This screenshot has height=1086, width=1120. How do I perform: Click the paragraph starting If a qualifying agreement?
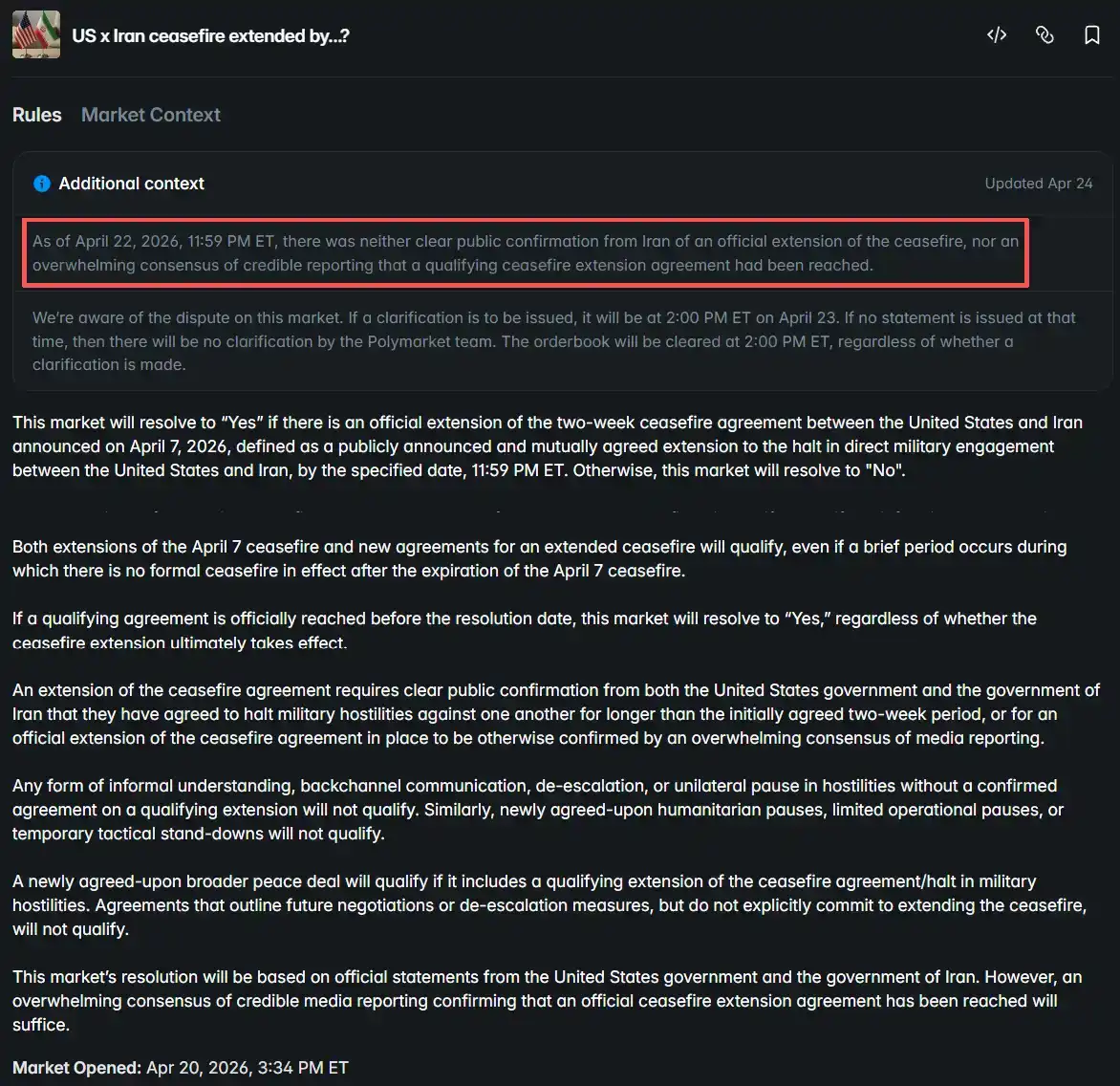click(525, 630)
